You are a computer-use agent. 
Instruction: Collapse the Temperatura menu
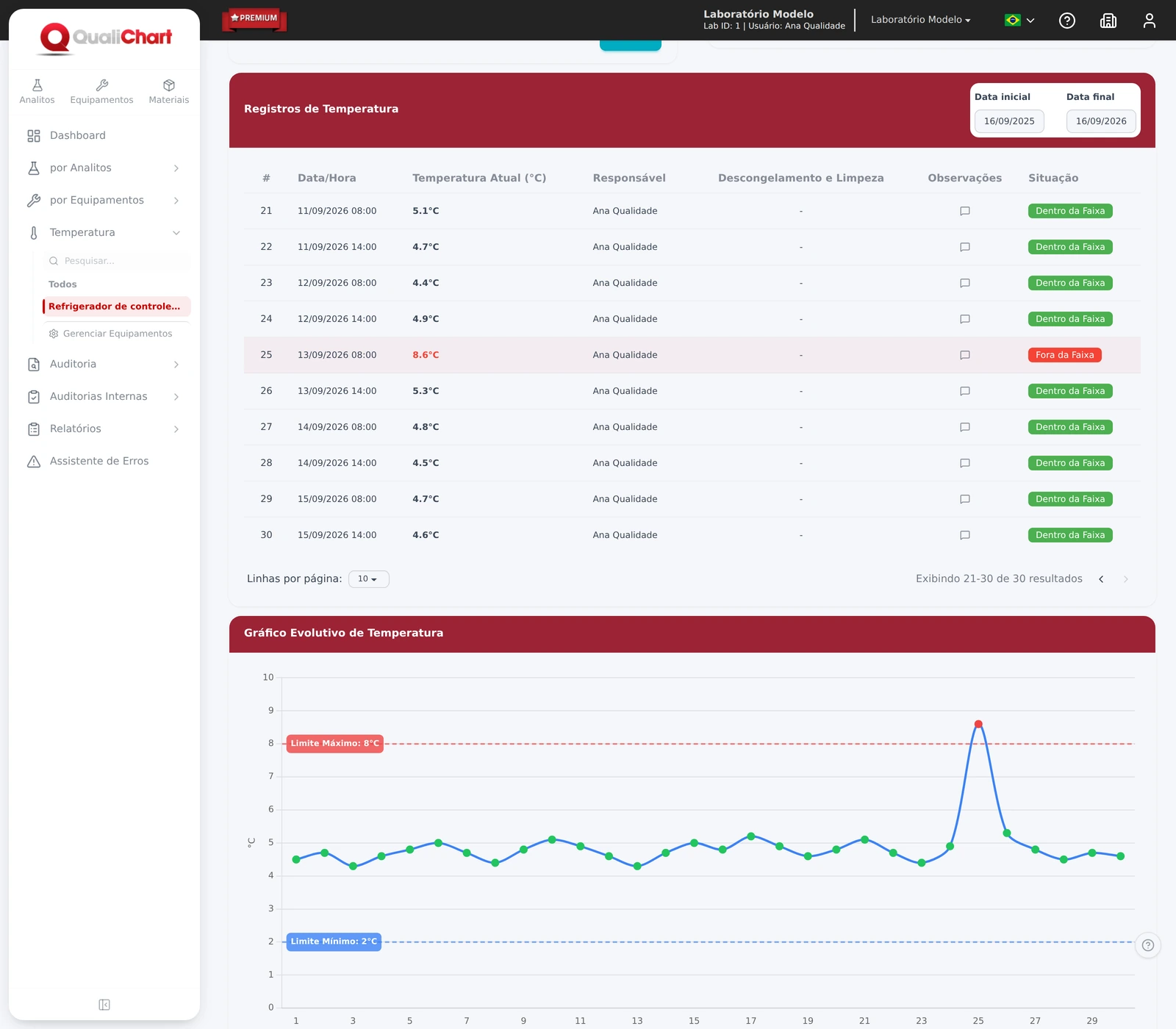coord(104,232)
